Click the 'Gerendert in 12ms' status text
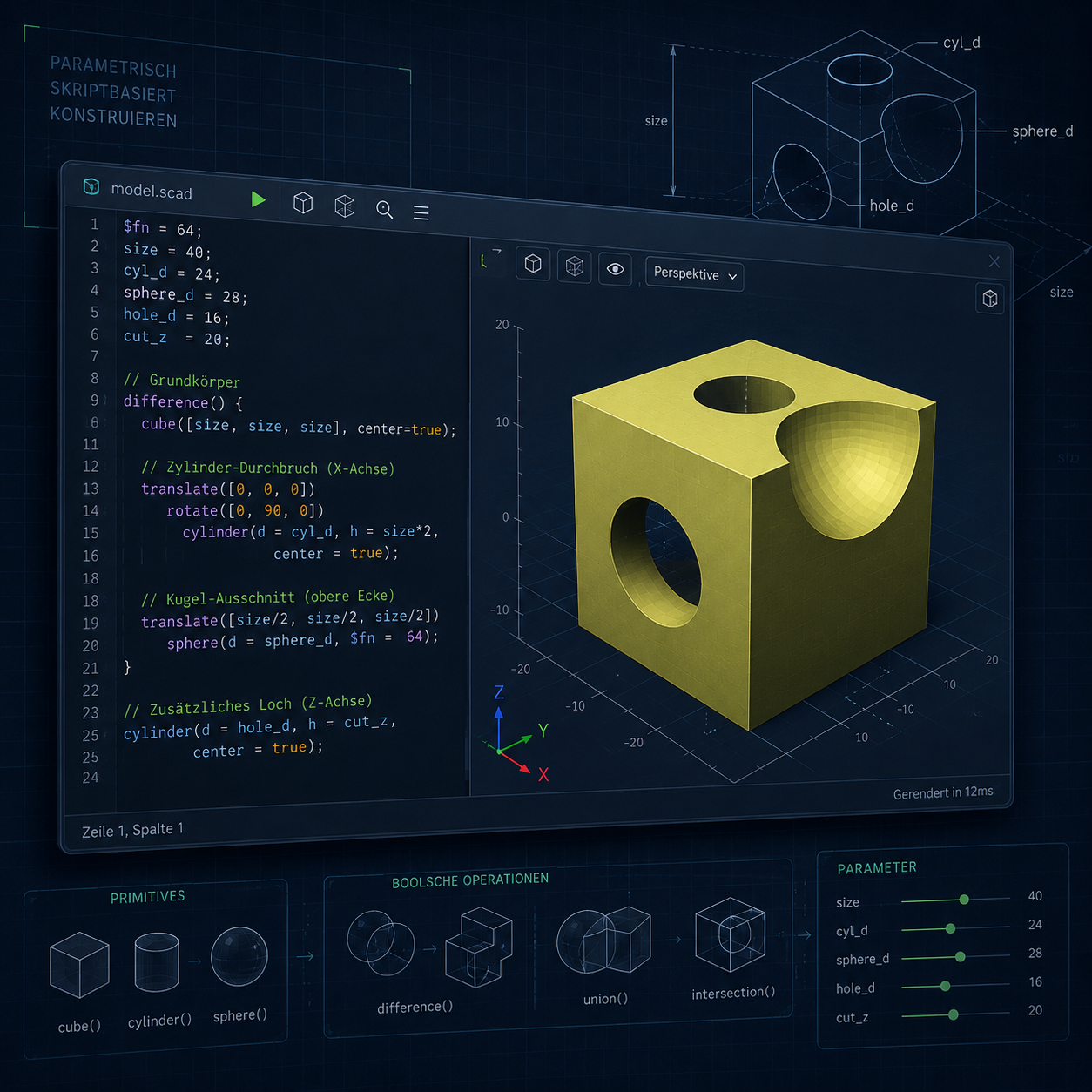 943,792
